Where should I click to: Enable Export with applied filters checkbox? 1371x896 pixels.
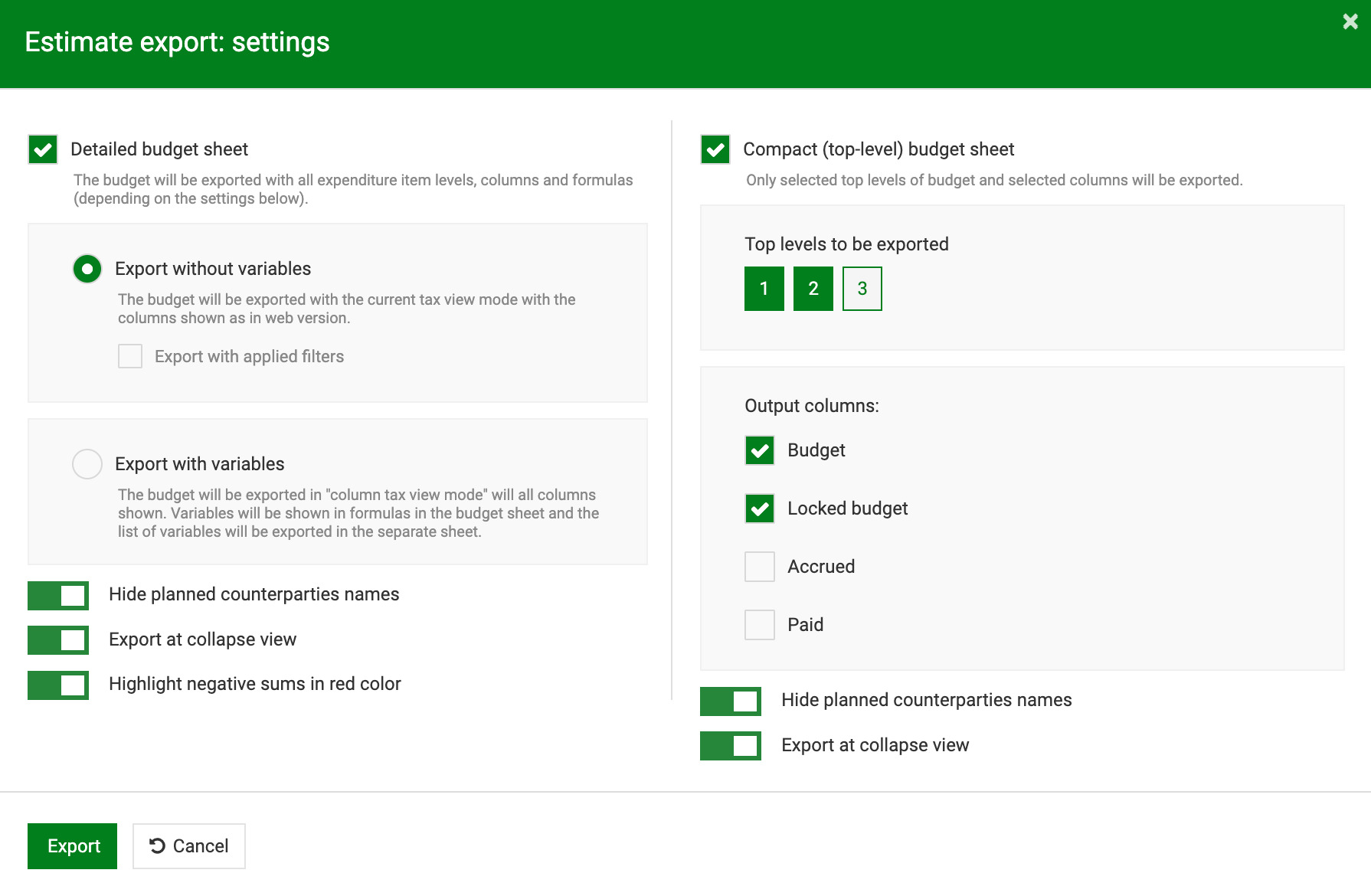[130, 356]
